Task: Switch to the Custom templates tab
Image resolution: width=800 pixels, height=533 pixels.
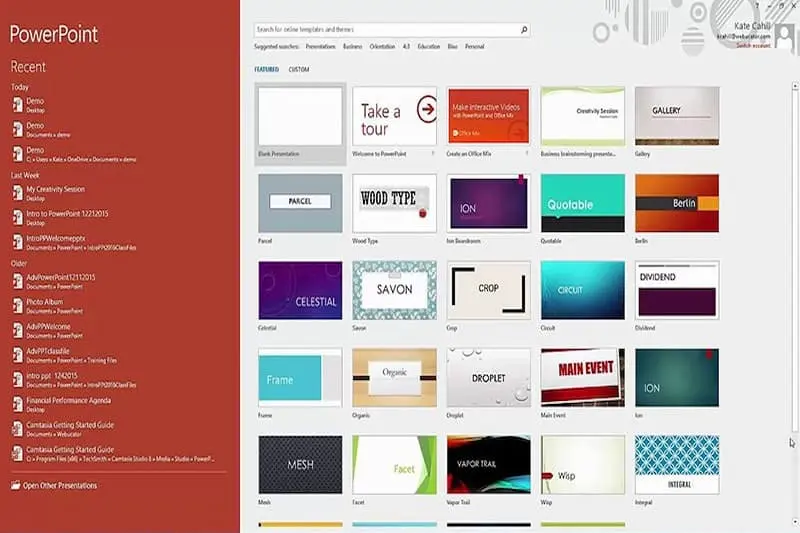Action: tap(299, 70)
